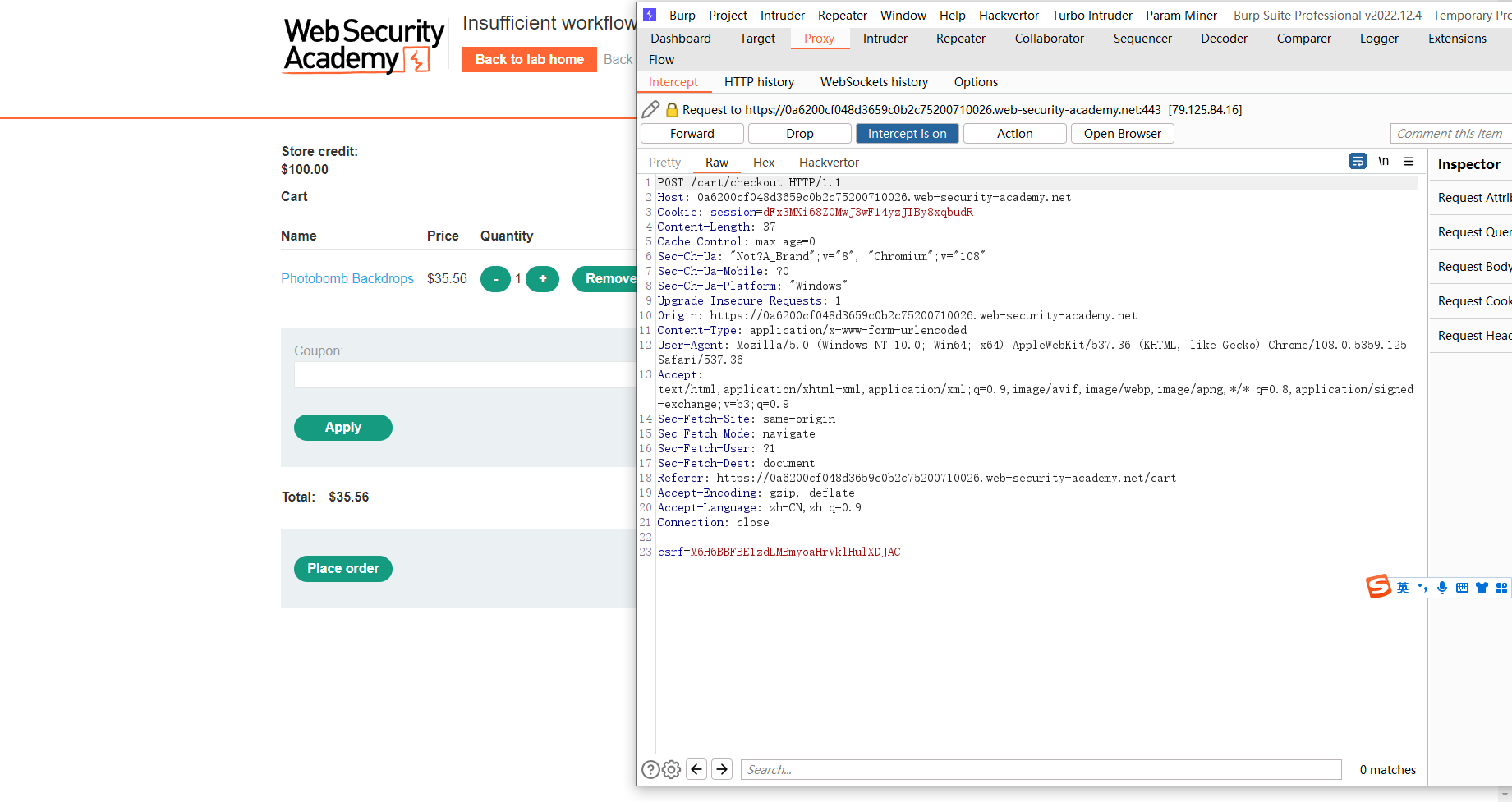
Task: Click the pencil edit target icon
Action: (x=650, y=109)
